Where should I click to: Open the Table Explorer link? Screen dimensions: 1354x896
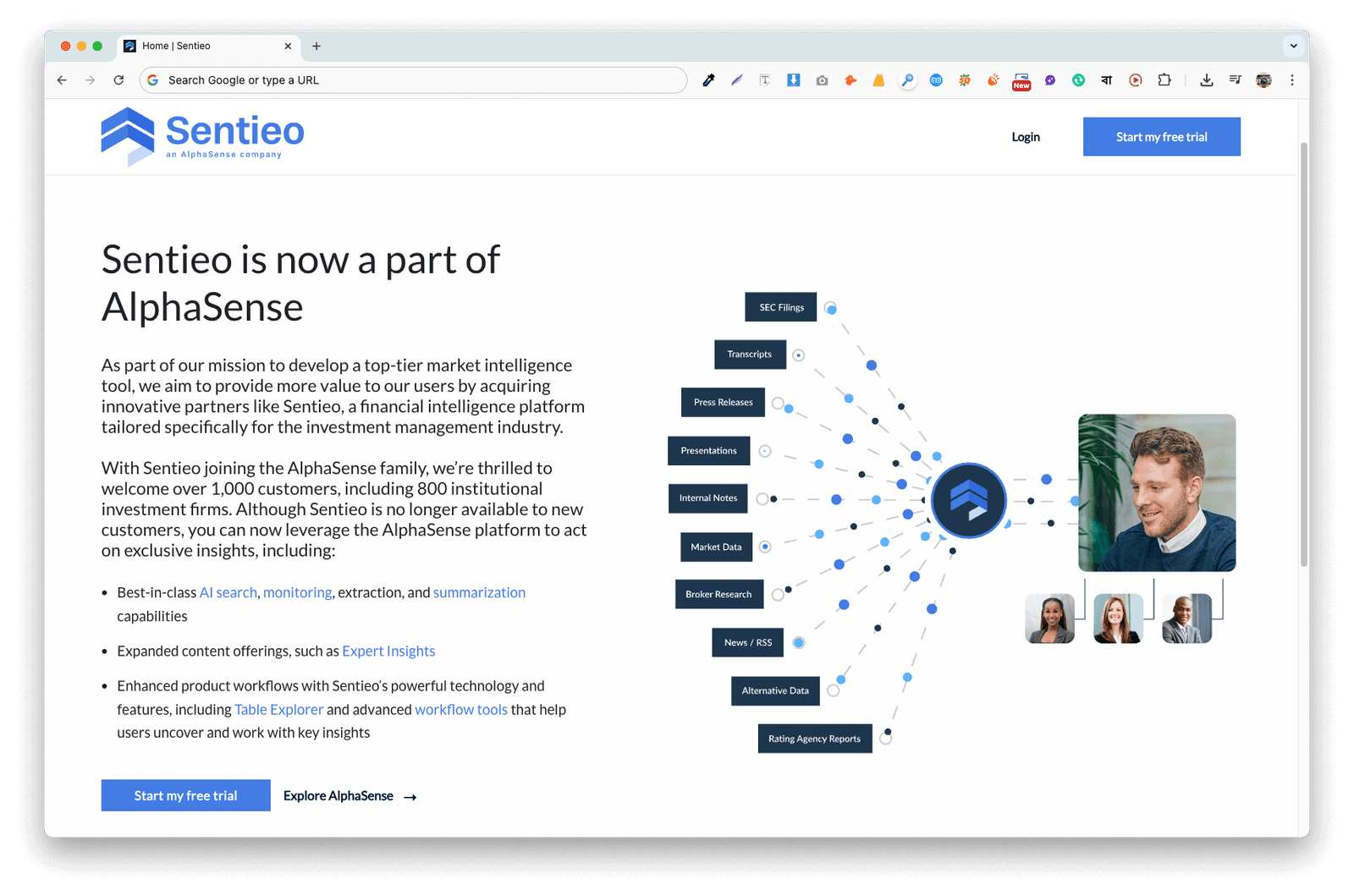[x=279, y=709]
